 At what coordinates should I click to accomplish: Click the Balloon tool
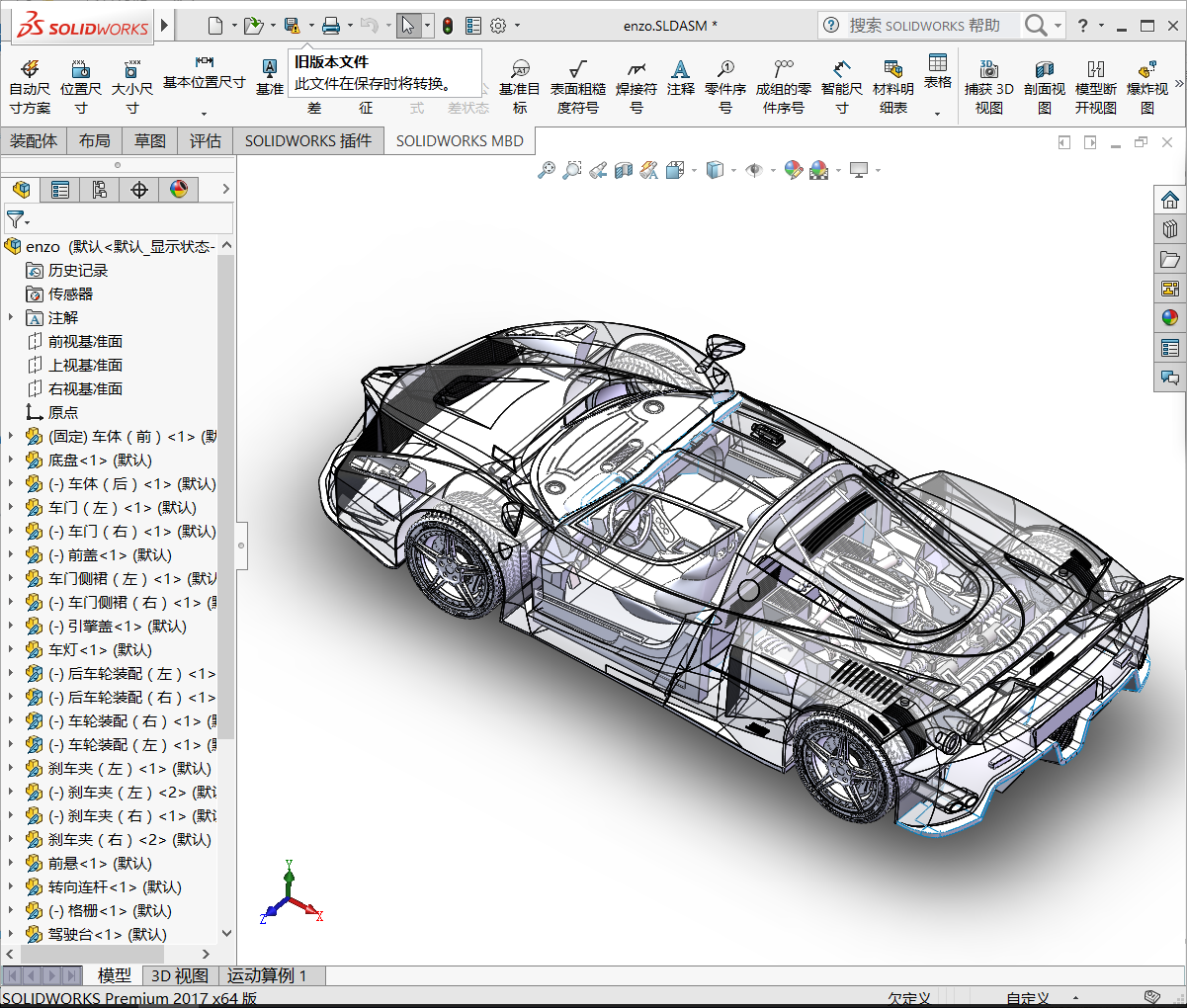coord(725,86)
